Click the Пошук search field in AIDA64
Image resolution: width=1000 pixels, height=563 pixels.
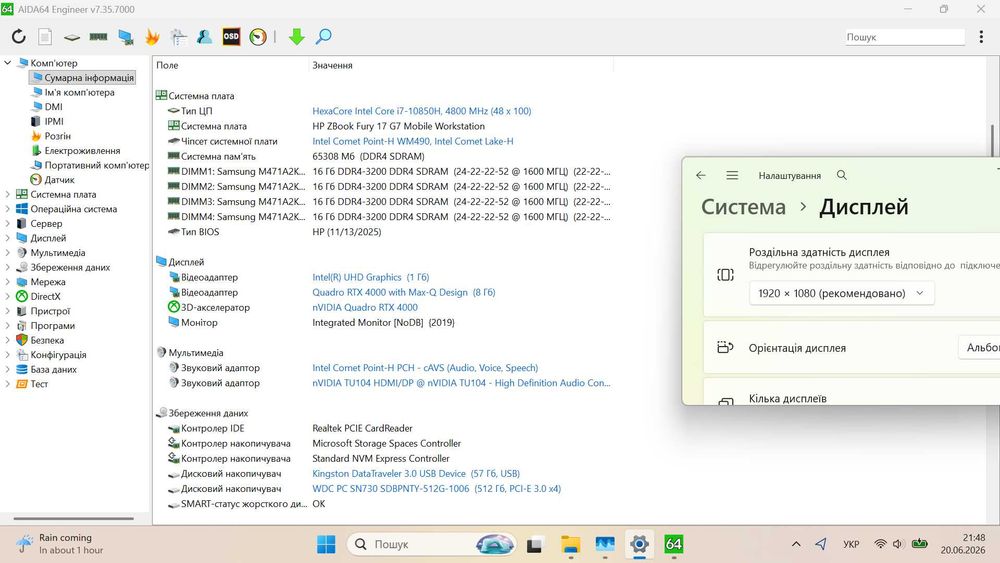coord(904,37)
